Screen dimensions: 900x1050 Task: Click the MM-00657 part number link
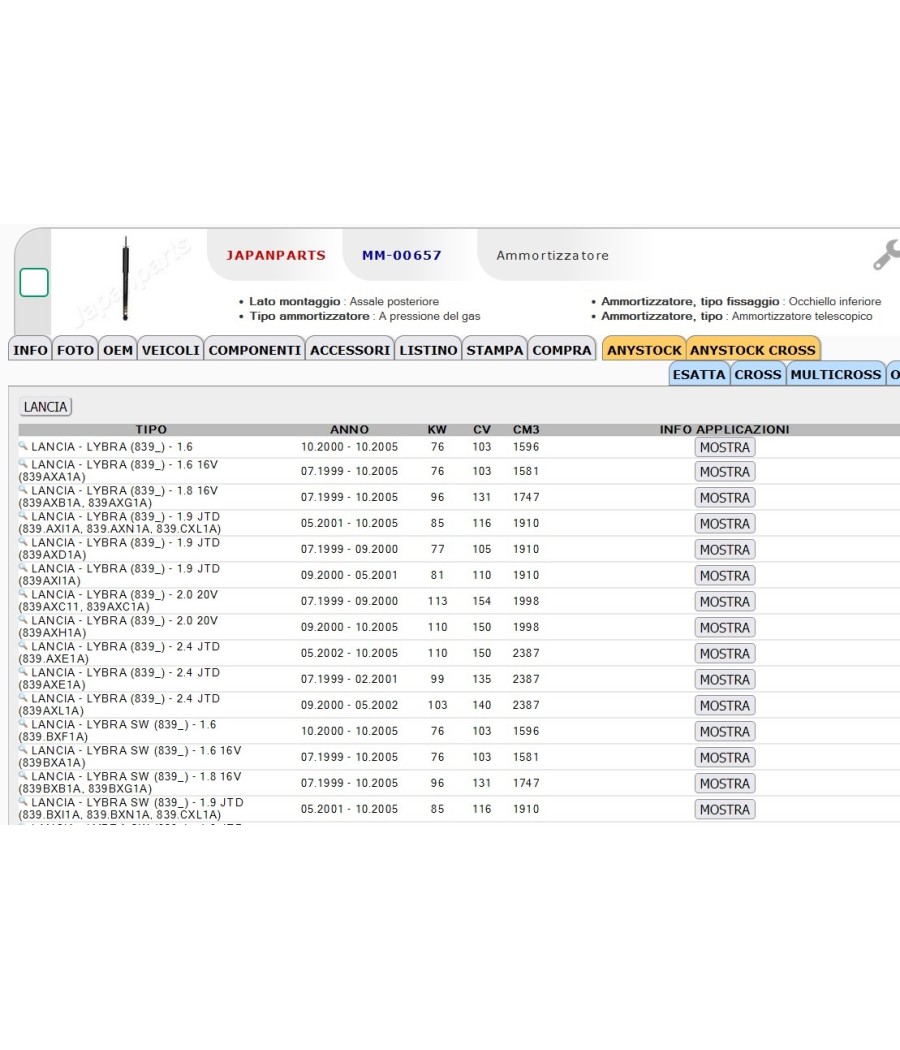click(x=402, y=255)
